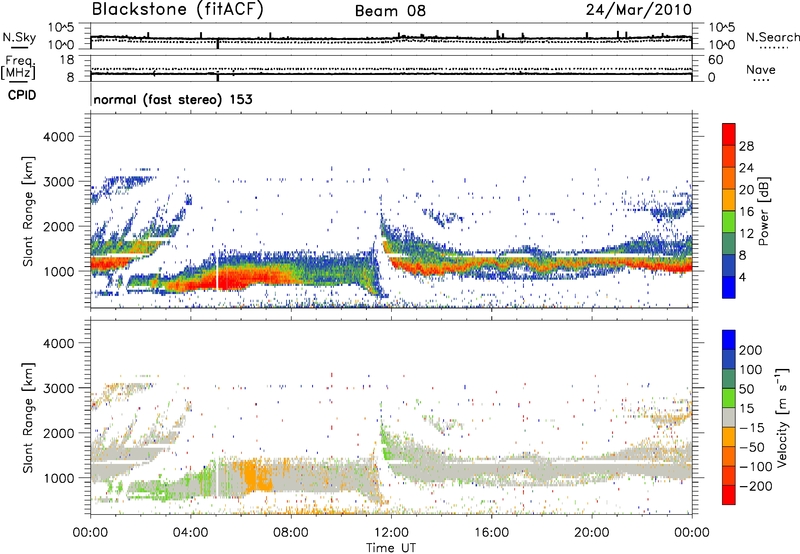The height and width of the screenshot is (554, 800).
Task: Click the left 10^5 noise tick label
Action: (x=61, y=27)
